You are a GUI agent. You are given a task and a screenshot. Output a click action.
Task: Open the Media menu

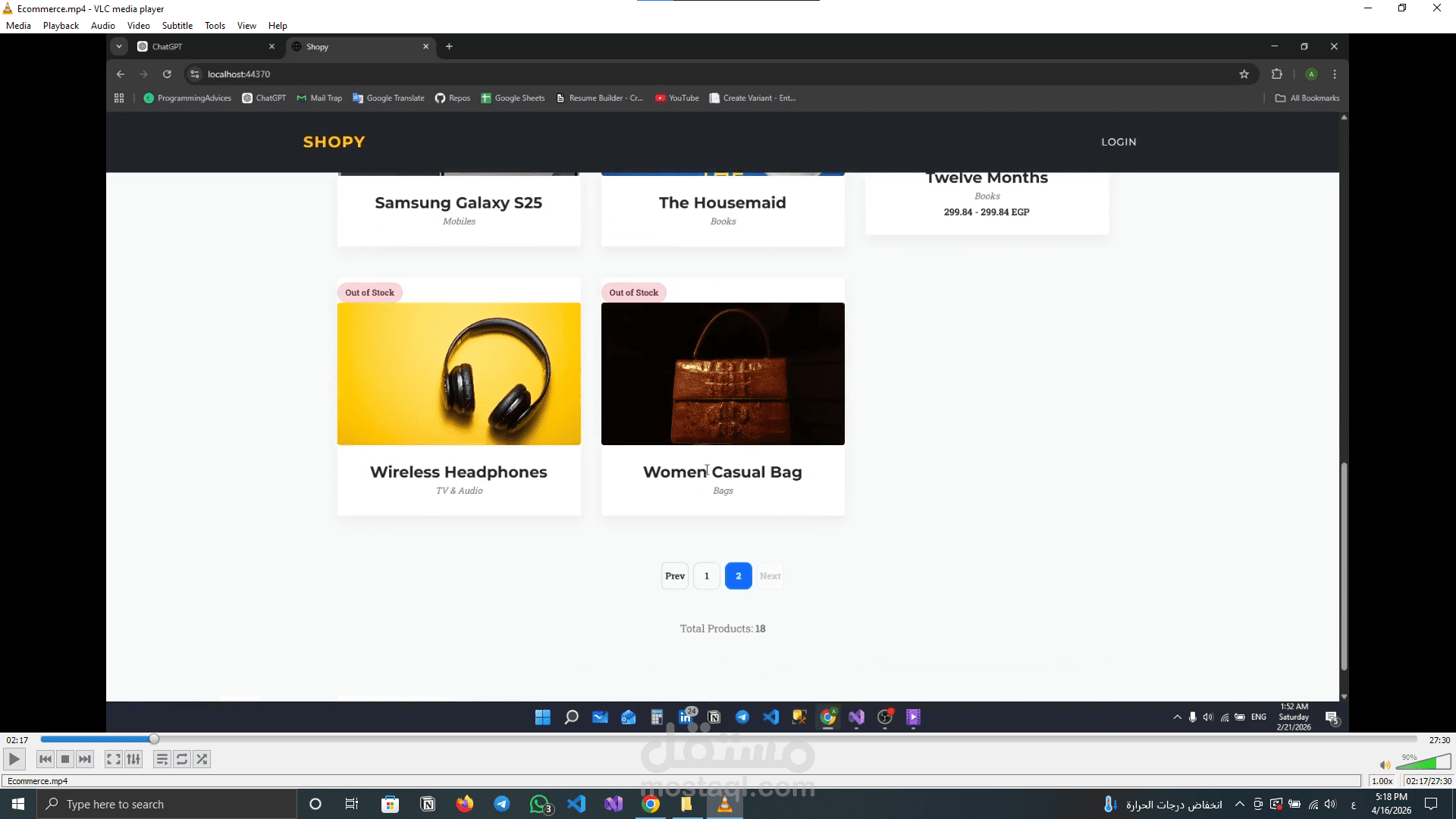[18, 26]
